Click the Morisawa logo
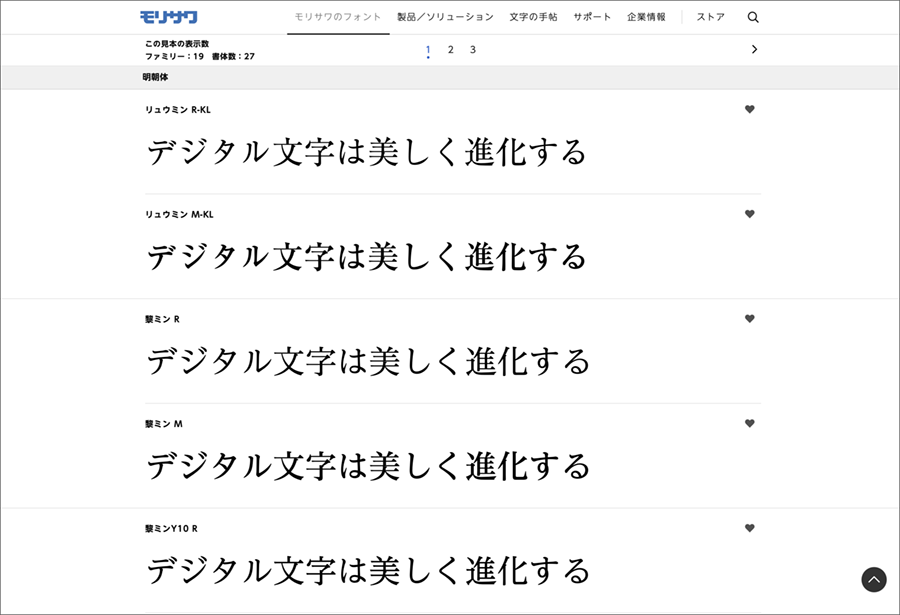The height and width of the screenshot is (615, 900). pos(168,17)
